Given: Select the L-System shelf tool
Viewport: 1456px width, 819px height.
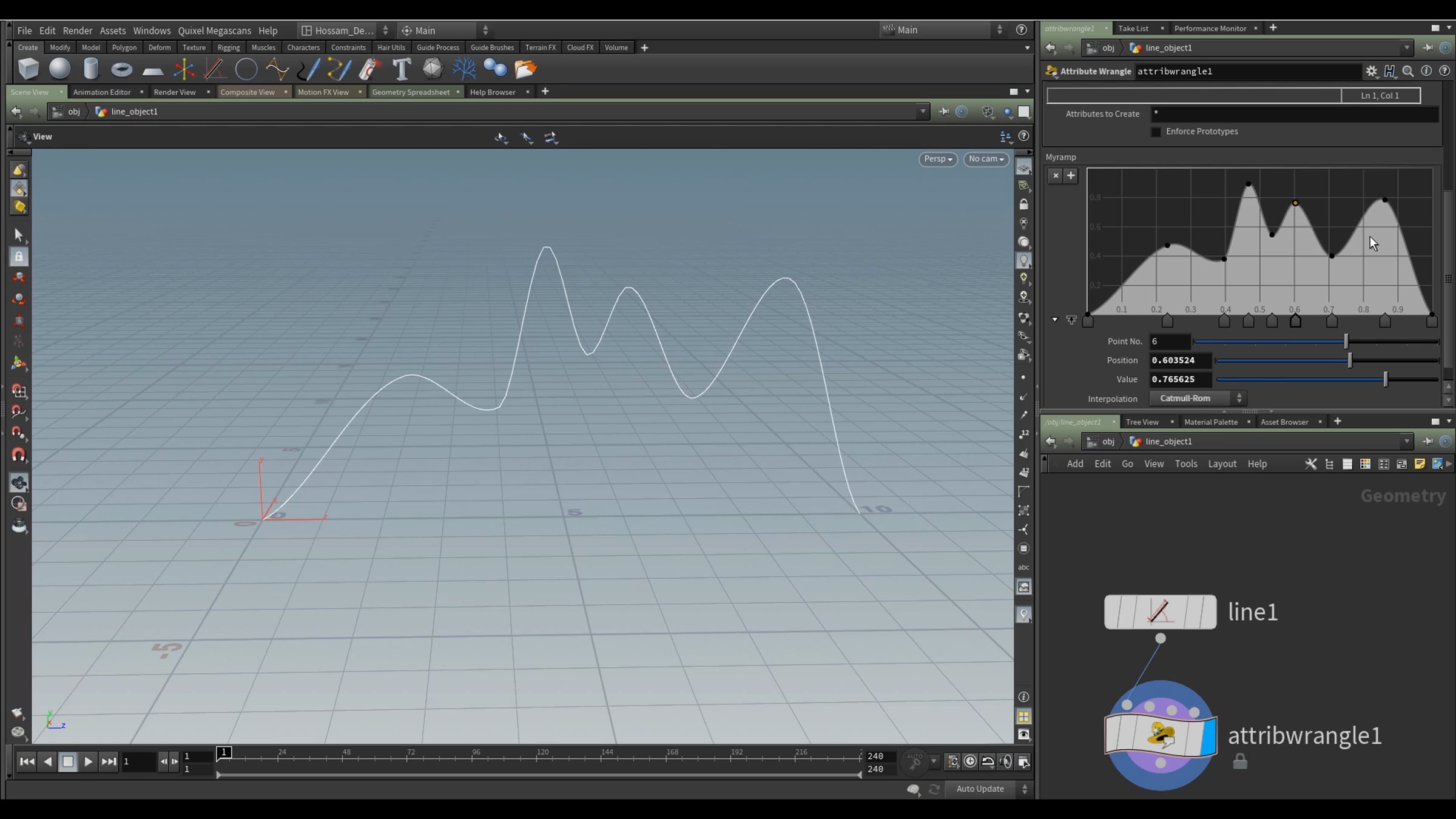Looking at the screenshot, I should click(x=463, y=69).
